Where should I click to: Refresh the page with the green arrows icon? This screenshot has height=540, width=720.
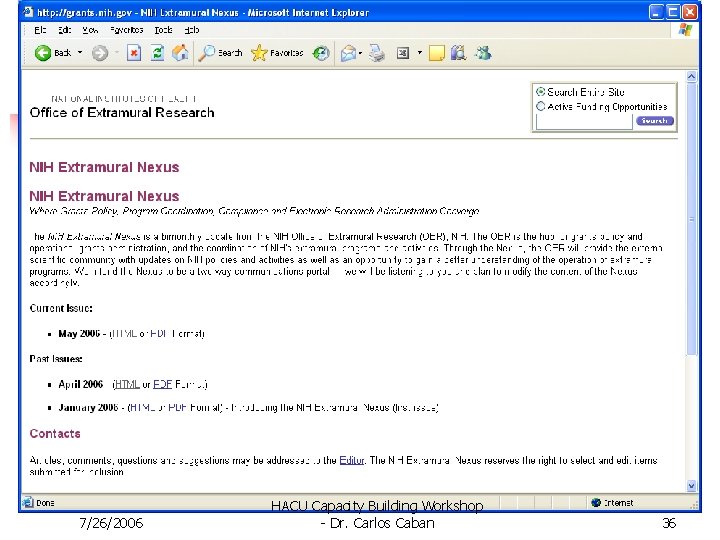click(x=158, y=53)
